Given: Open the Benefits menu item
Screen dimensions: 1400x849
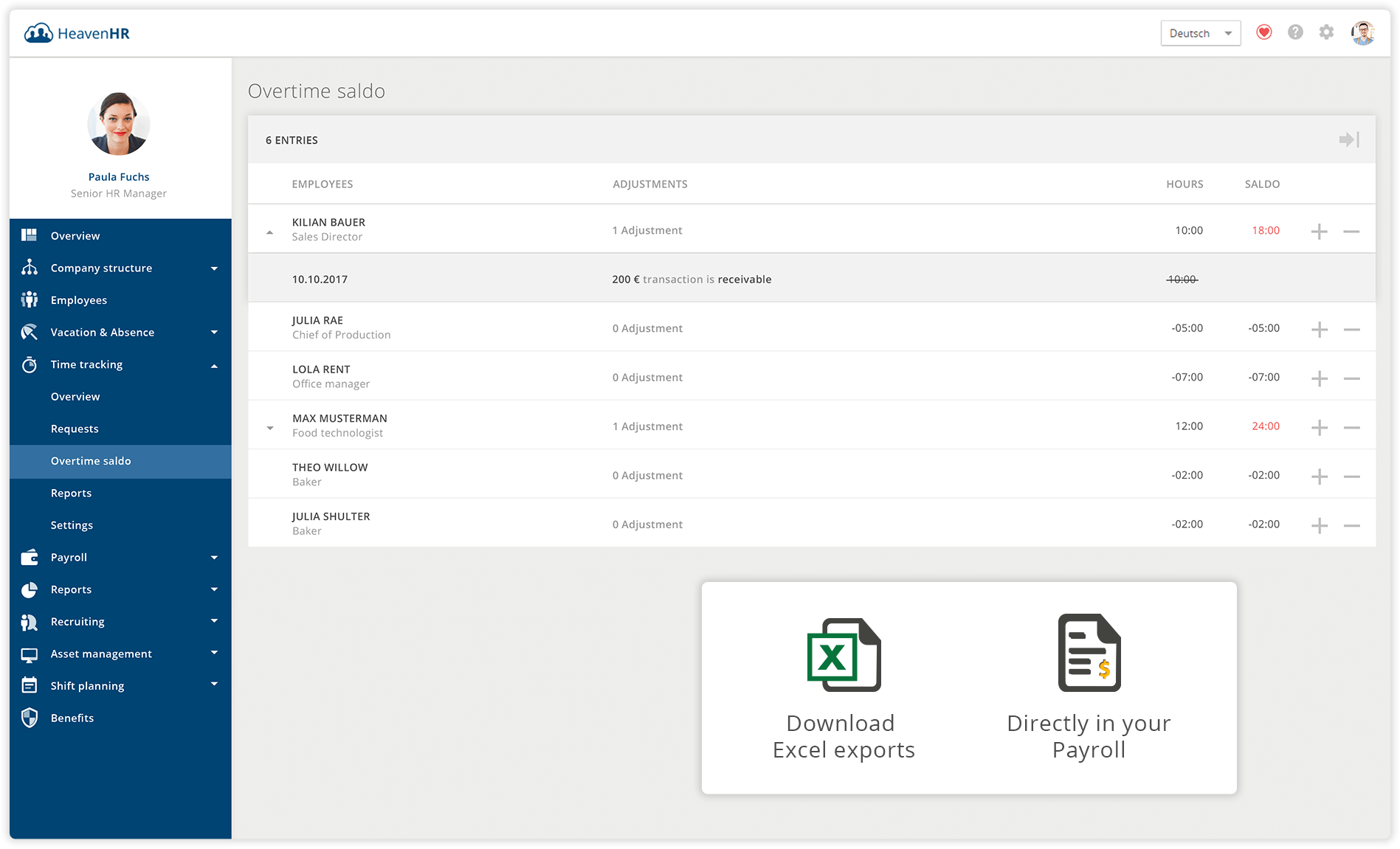Looking at the screenshot, I should coord(72,718).
